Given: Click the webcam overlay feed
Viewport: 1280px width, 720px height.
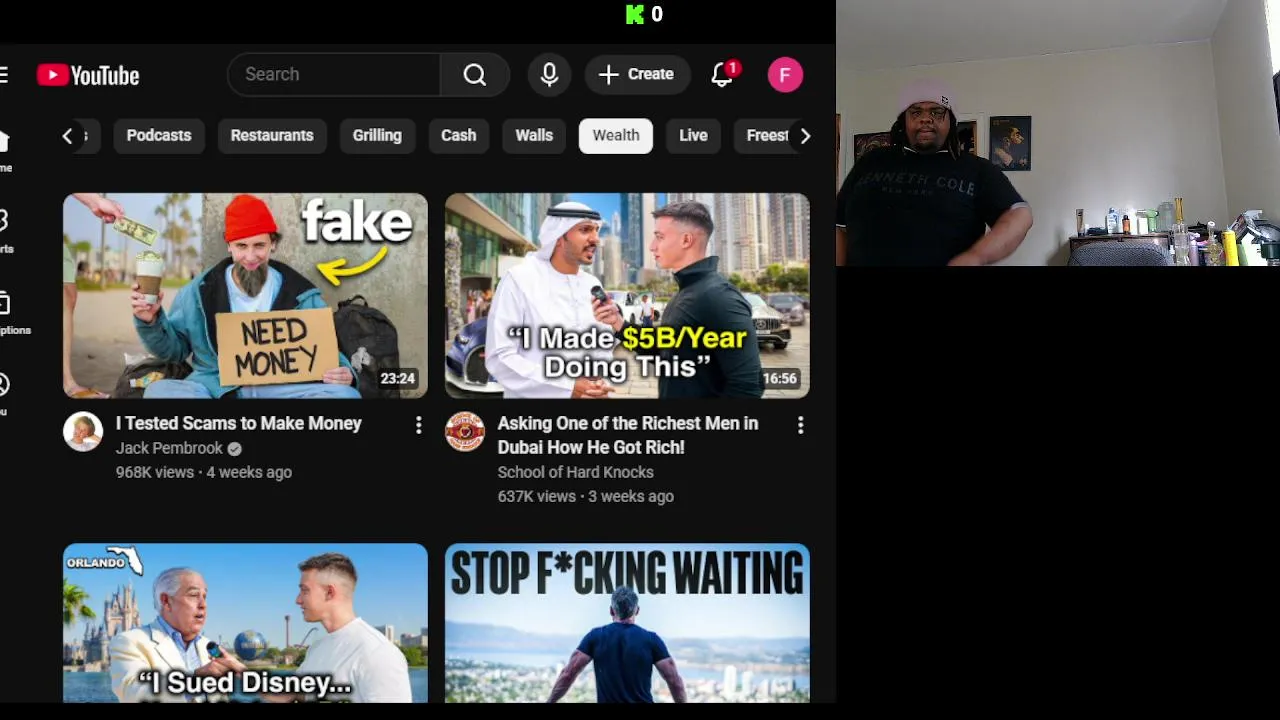Looking at the screenshot, I should pos(1058,133).
